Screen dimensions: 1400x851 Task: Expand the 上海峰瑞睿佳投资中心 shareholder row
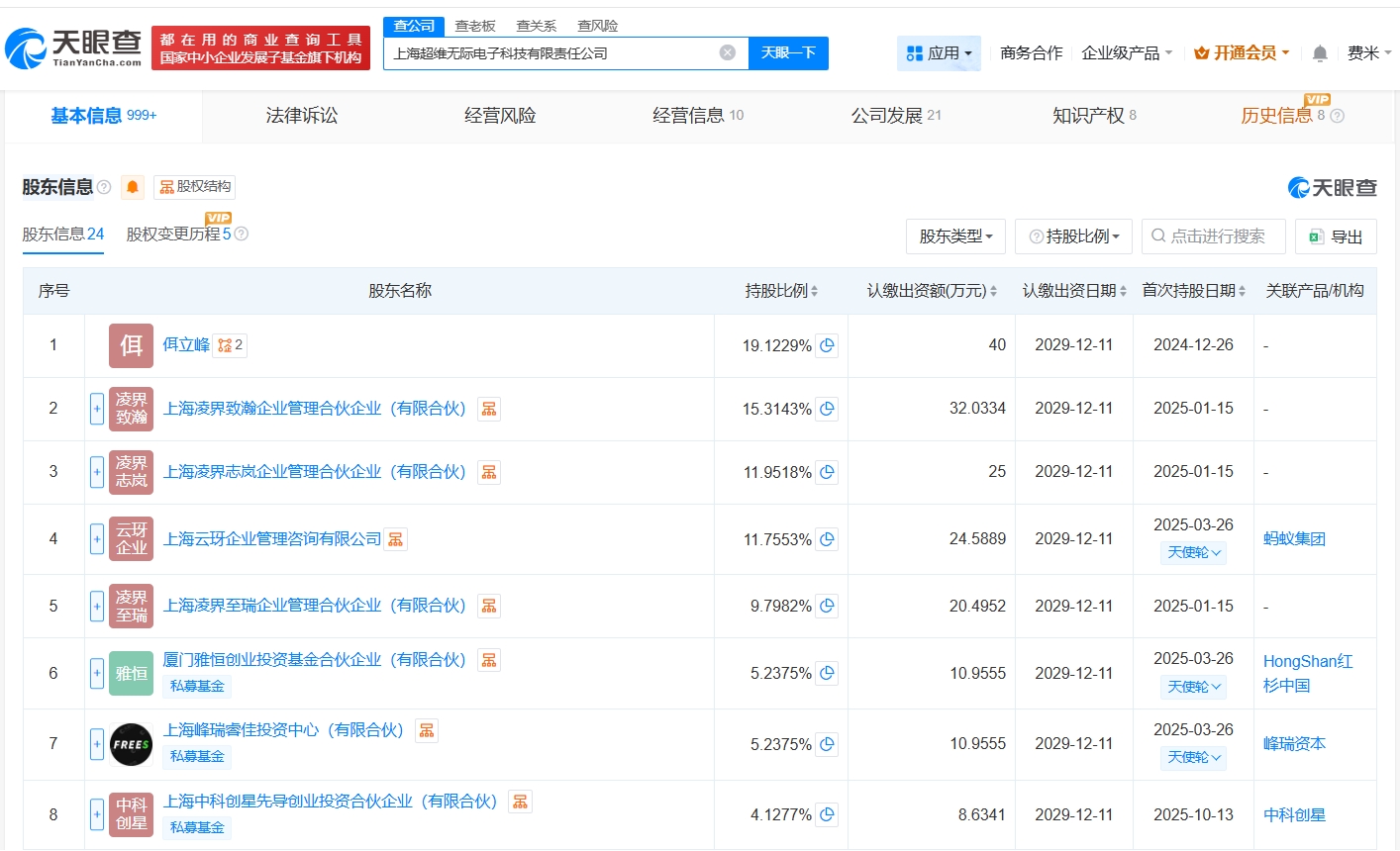(97, 744)
